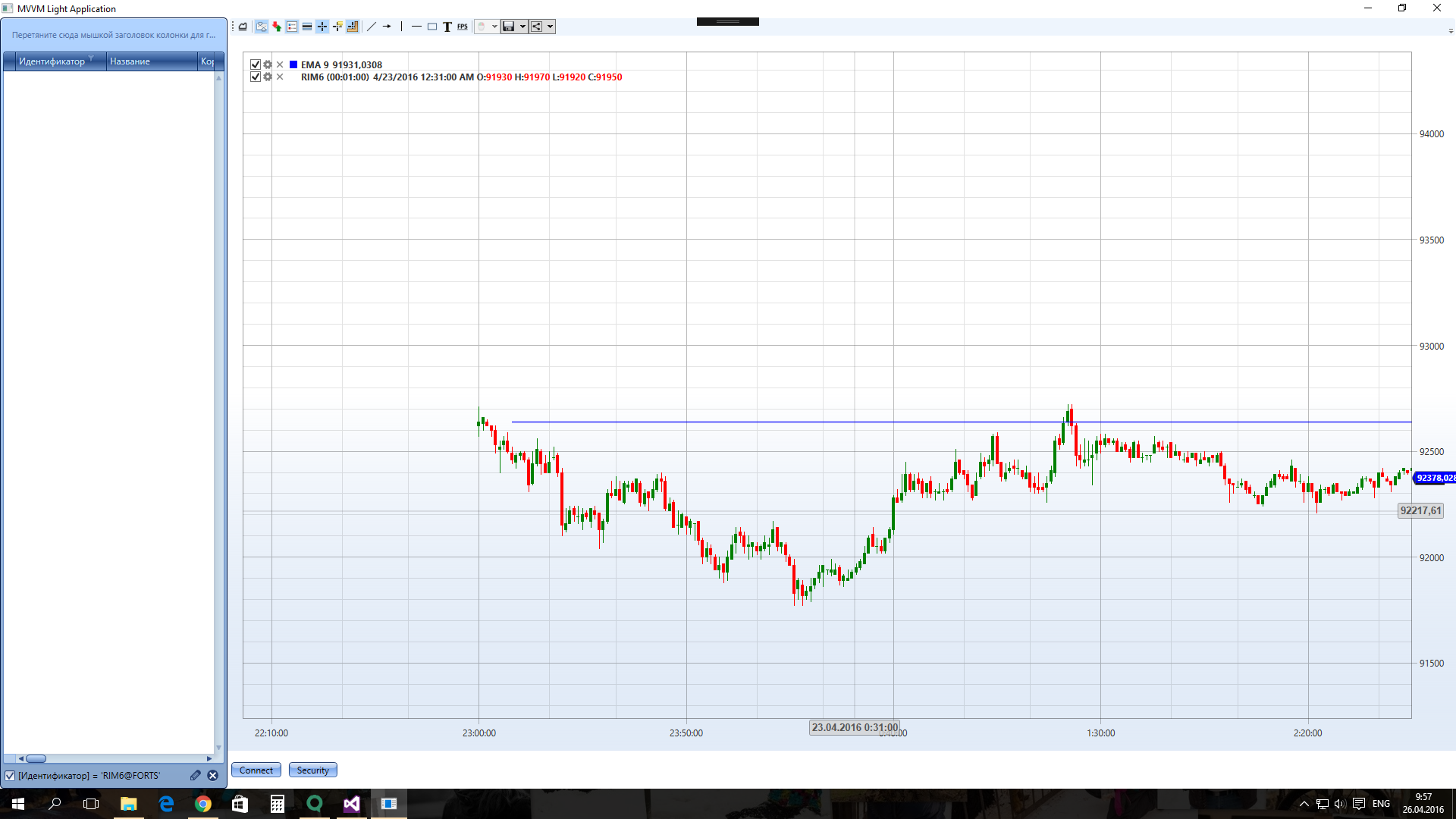Select the arrow annotation tool
This screenshot has width=1456, height=819.
pos(387,27)
